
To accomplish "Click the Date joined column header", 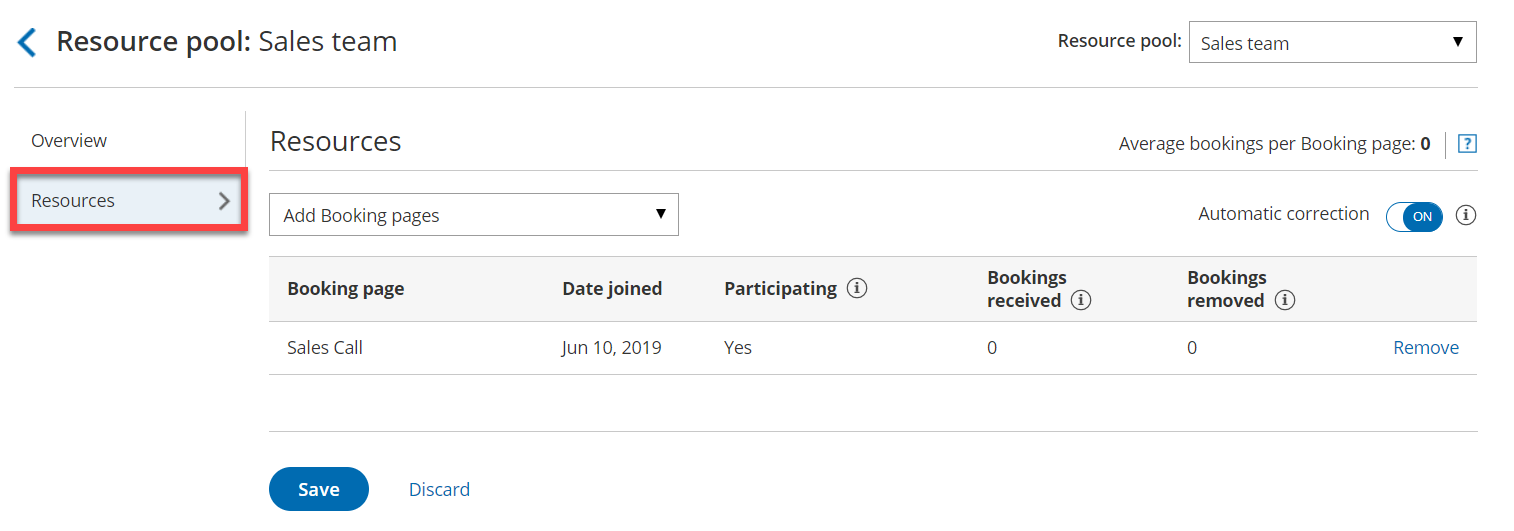I will (x=612, y=289).
